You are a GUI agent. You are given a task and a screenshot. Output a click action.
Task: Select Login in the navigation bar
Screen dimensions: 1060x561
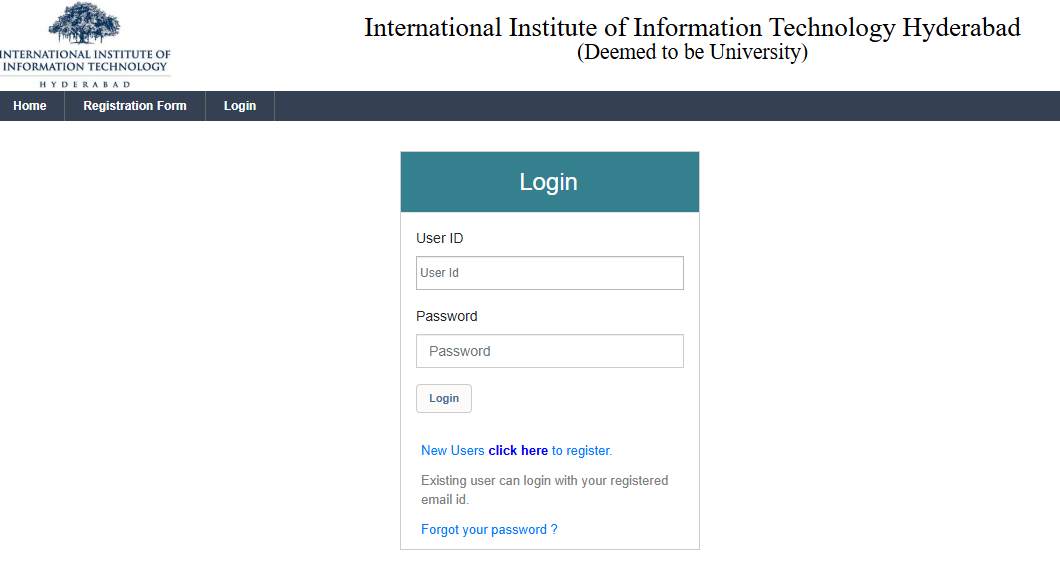point(240,106)
